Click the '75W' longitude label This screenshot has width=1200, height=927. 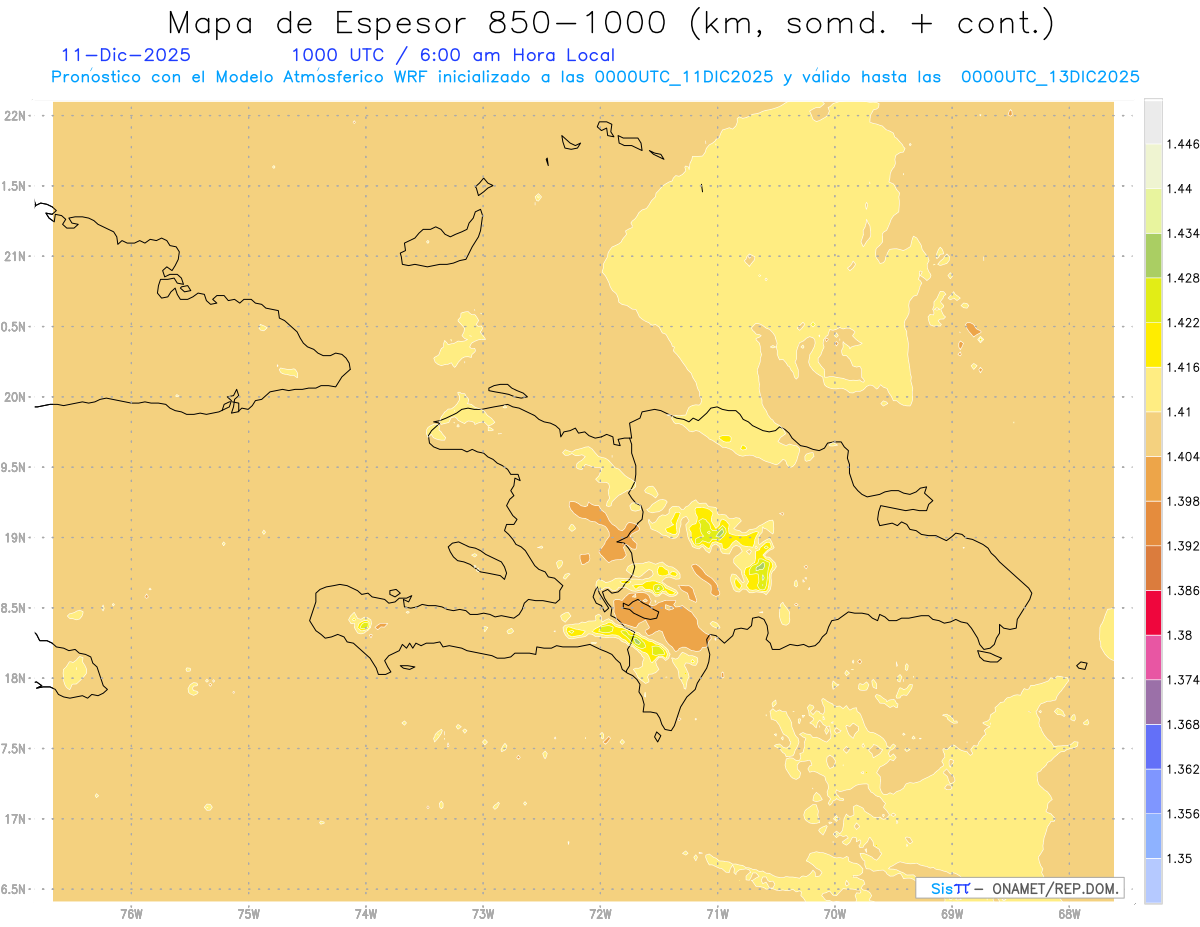pyautogui.click(x=249, y=914)
